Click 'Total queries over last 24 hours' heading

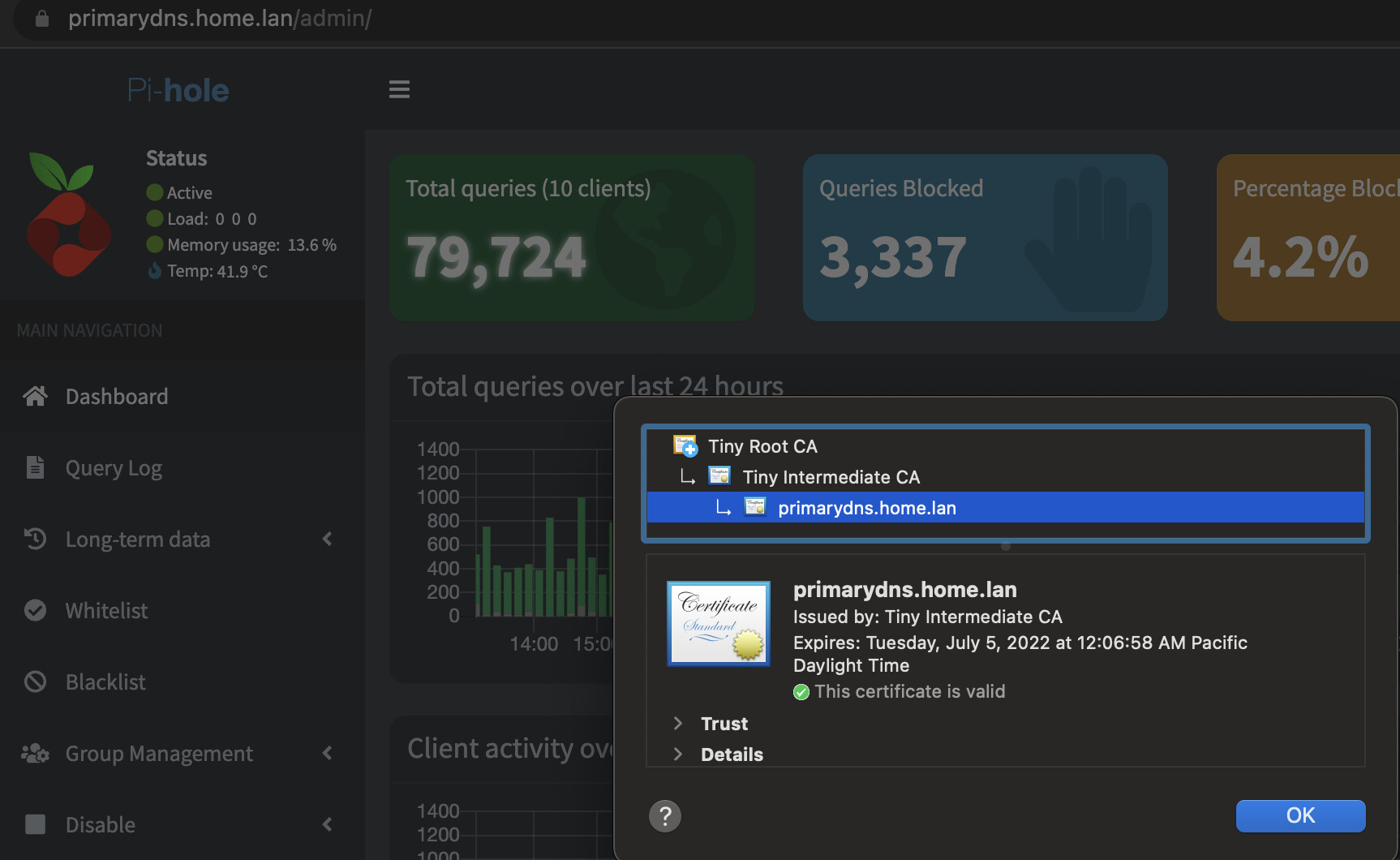tap(595, 386)
